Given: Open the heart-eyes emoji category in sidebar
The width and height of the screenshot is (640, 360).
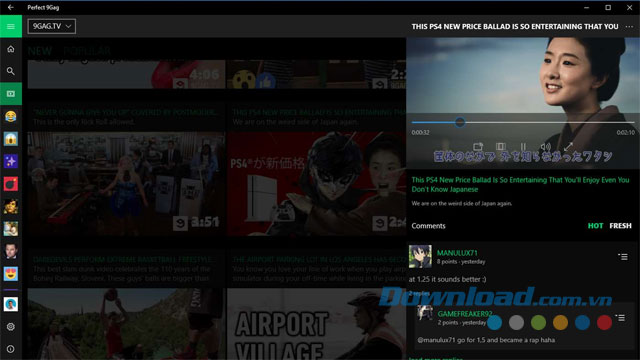Looking at the screenshot, I should (11, 273).
